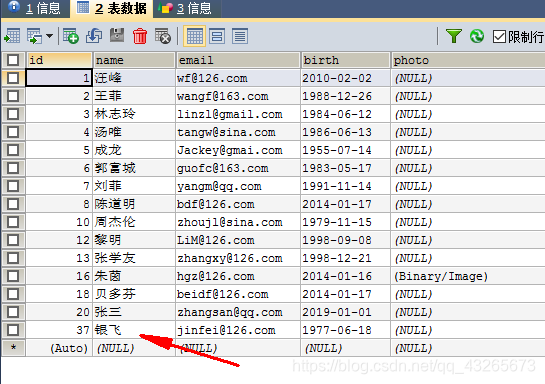Select the email cell zhoujl@sina.com

click(238, 222)
